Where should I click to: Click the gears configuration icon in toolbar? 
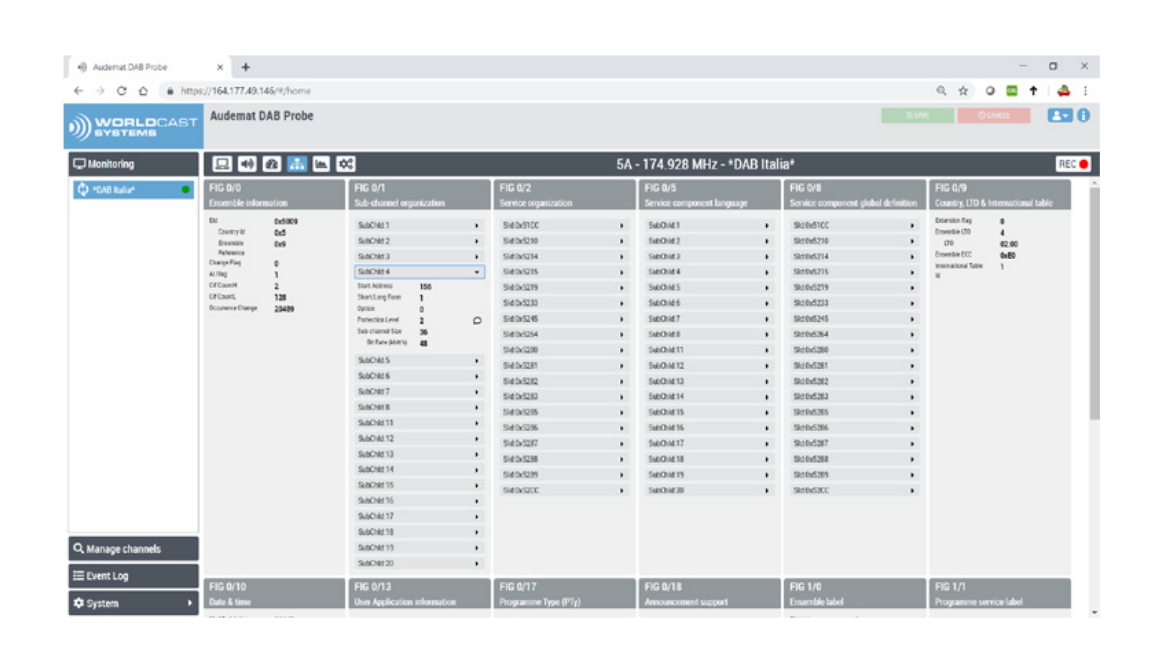point(346,164)
